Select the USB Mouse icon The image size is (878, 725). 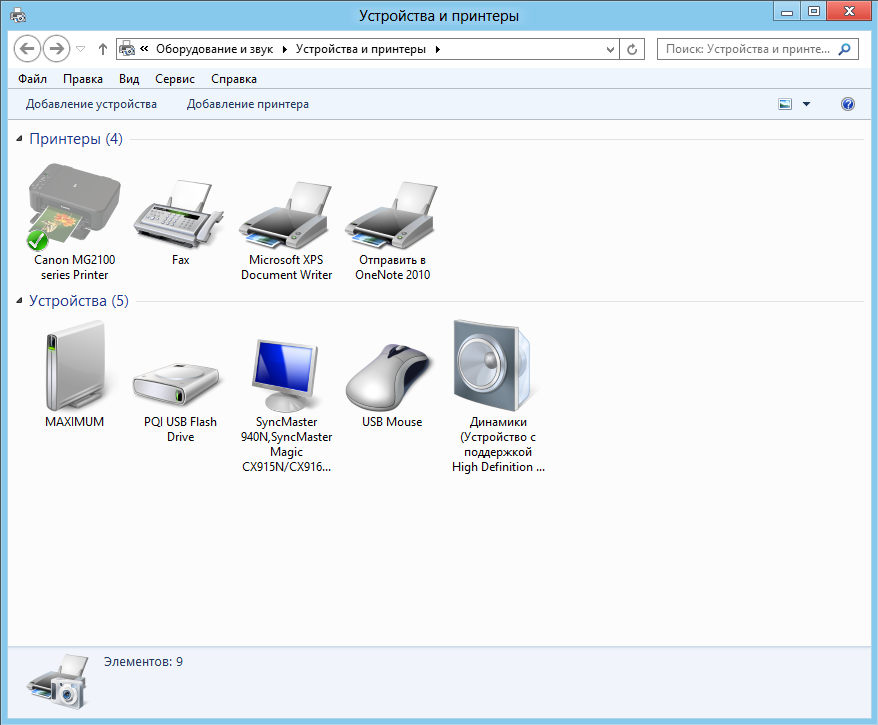click(x=389, y=377)
